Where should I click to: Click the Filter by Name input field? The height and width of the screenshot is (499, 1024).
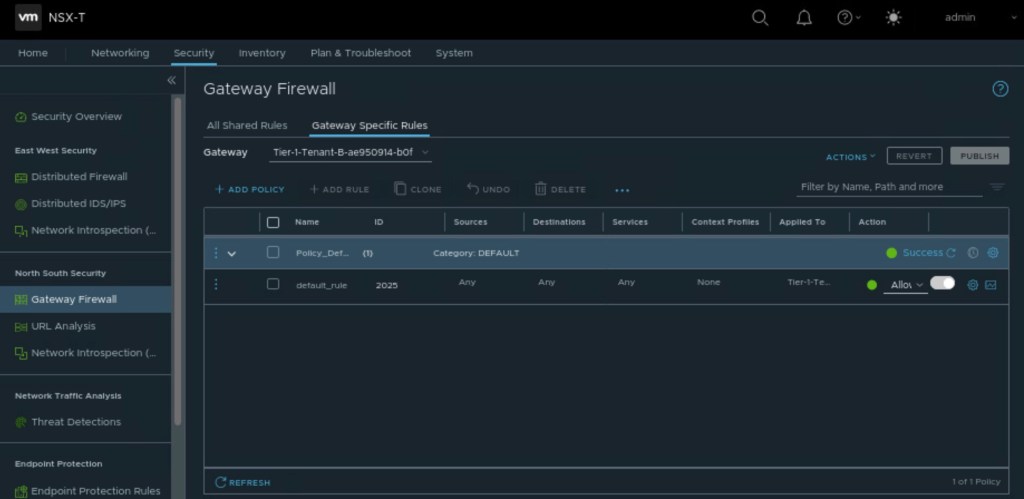(x=885, y=187)
